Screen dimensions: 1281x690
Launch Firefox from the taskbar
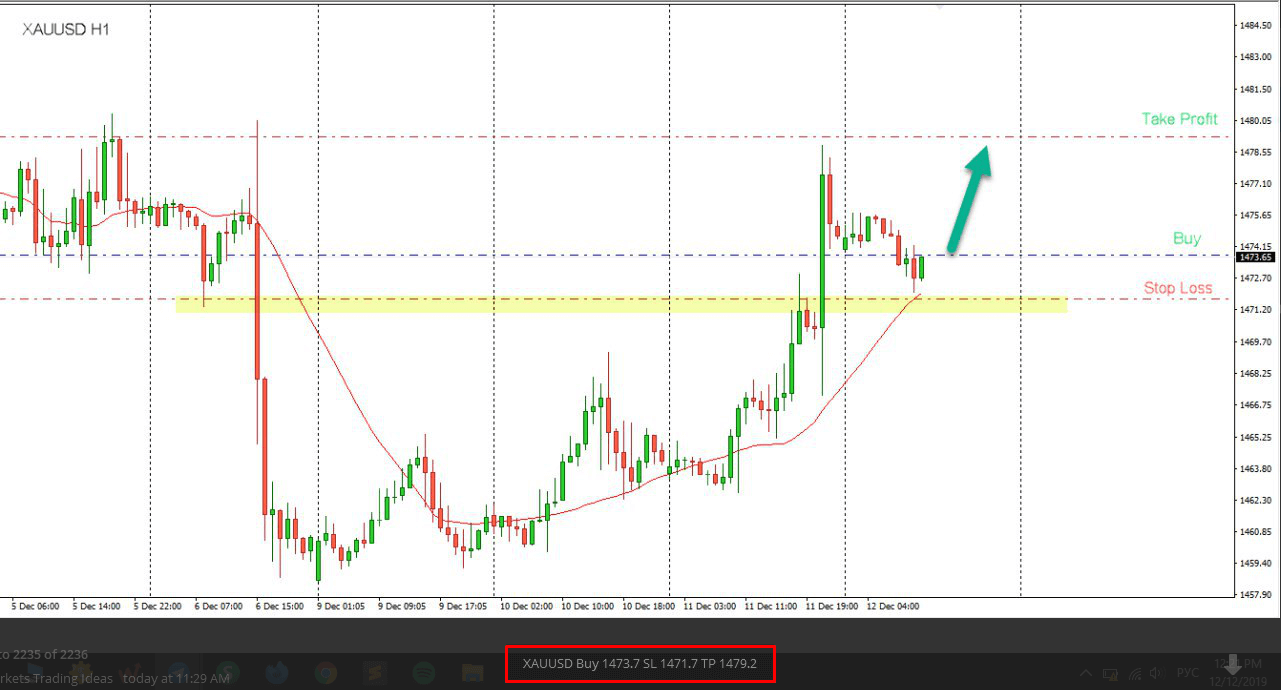pyautogui.click(x=276, y=673)
